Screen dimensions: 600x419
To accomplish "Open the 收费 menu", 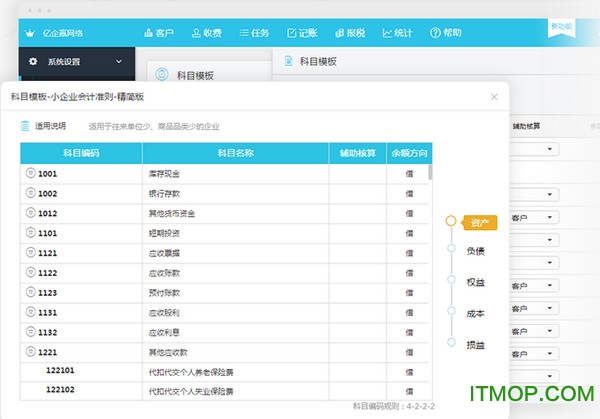I will click(207, 33).
